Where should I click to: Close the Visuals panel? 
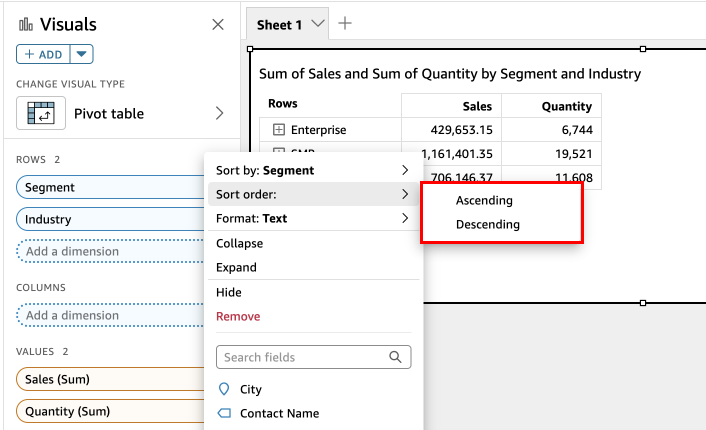[x=218, y=25]
